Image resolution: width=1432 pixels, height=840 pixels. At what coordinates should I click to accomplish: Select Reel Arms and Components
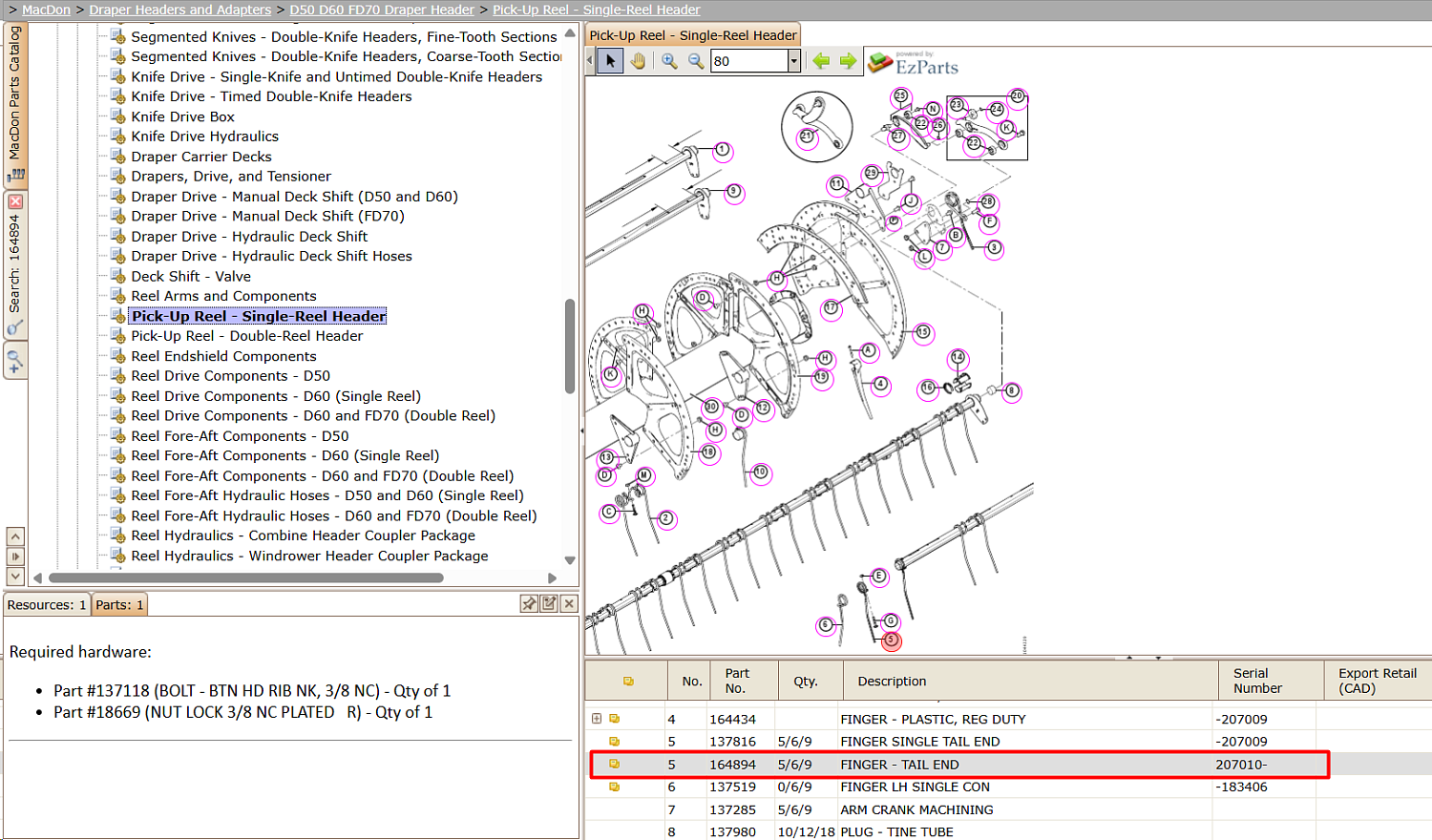pos(223,296)
